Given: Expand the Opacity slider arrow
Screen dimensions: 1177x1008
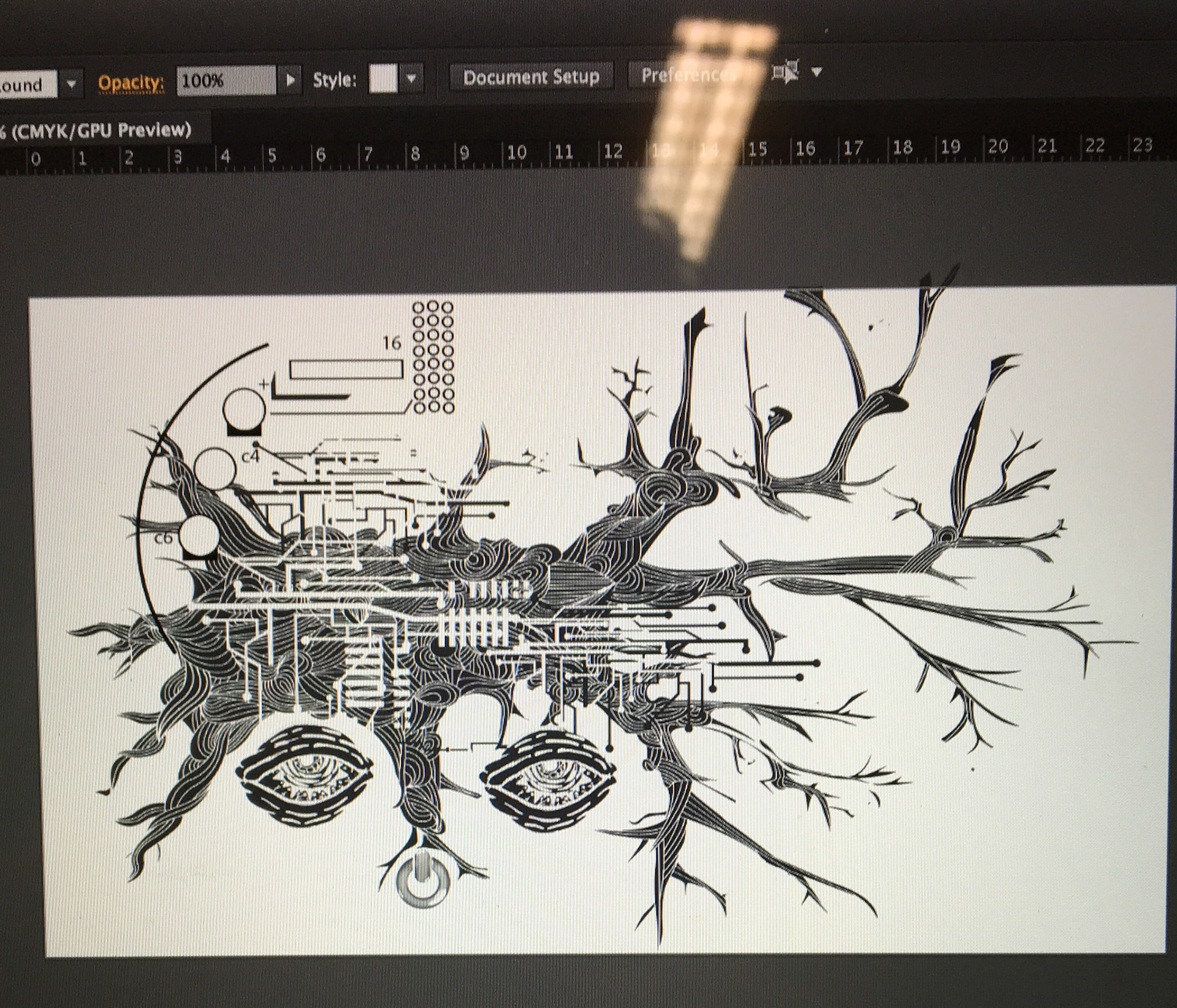Looking at the screenshot, I should coord(291,80).
